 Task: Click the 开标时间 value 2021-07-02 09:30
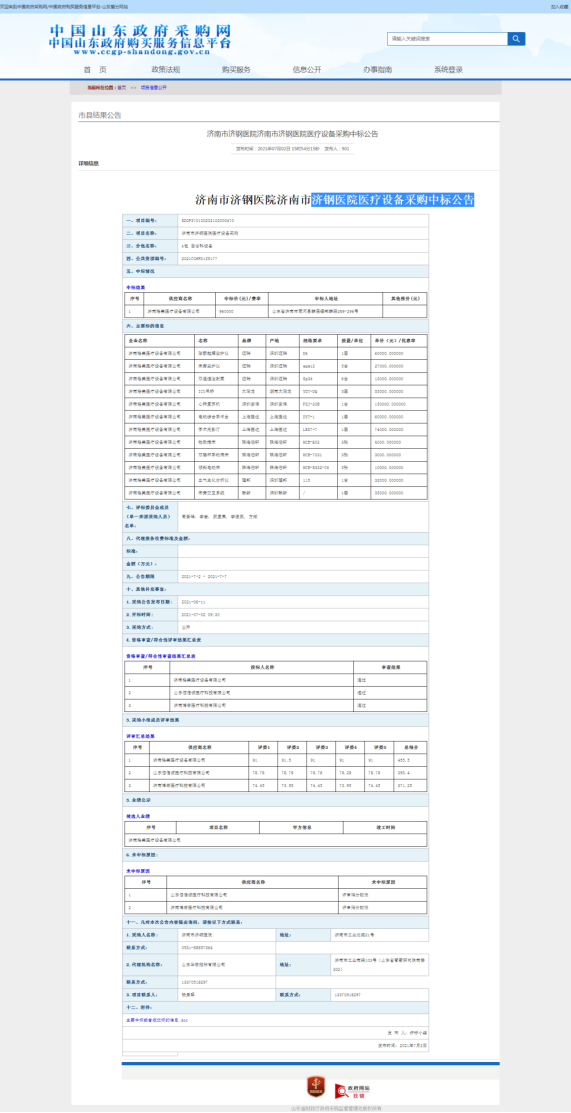tap(201, 614)
